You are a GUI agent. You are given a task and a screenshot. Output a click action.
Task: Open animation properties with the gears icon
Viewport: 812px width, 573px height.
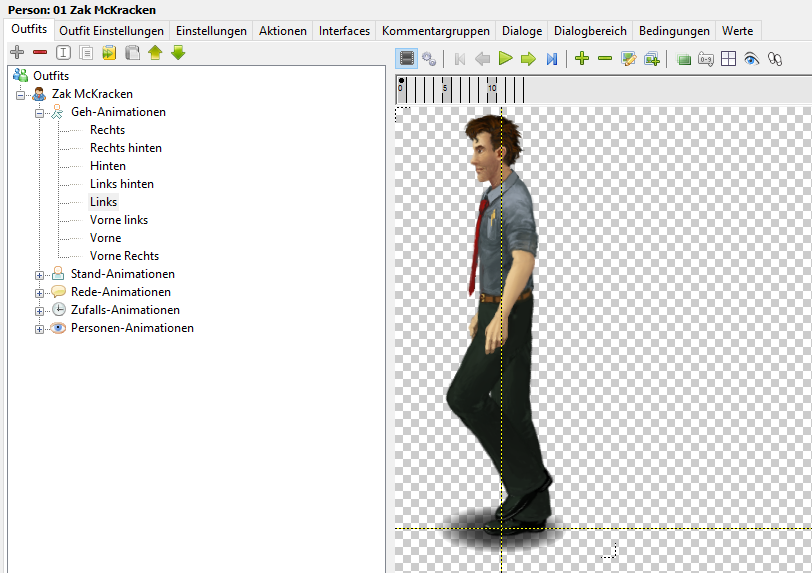point(429,59)
